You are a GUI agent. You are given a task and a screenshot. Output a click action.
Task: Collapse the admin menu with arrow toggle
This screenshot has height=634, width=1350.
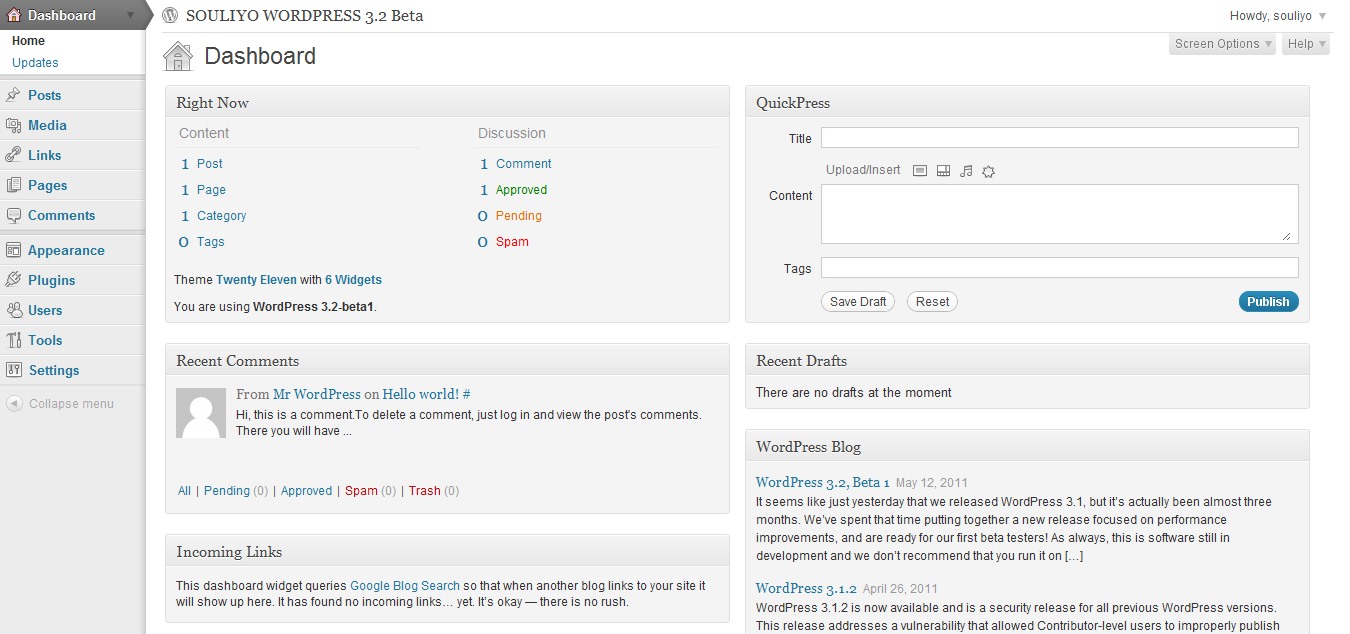click(x=14, y=404)
